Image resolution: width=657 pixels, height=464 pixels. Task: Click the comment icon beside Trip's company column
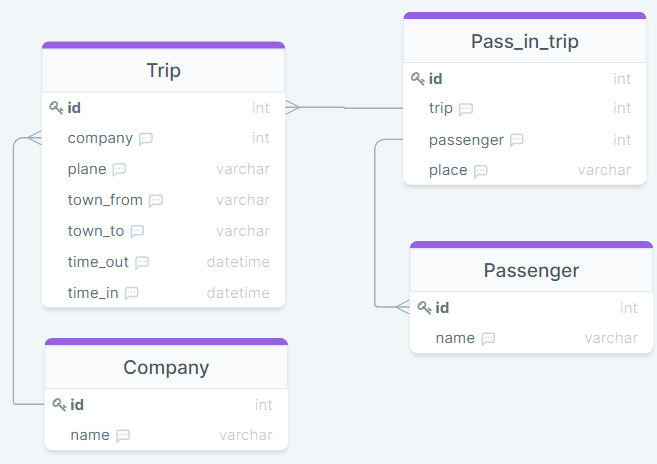pyautogui.click(x=146, y=138)
